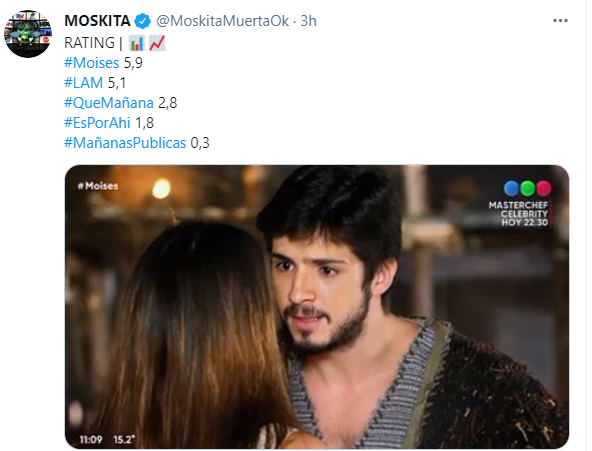The image size is (592, 451).
Task: Click the #Moises watermark in the image
Action: click(x=98, y=186)
